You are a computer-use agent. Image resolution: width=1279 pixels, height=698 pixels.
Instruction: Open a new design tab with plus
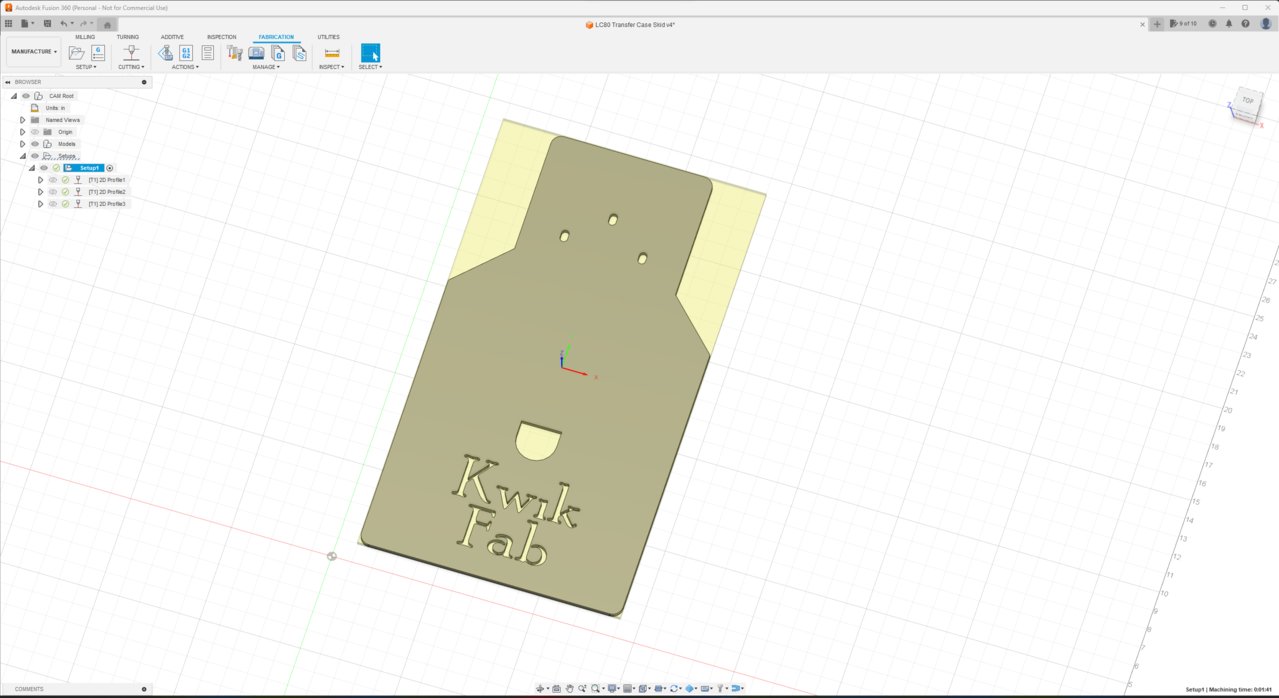click(1157, 24)
